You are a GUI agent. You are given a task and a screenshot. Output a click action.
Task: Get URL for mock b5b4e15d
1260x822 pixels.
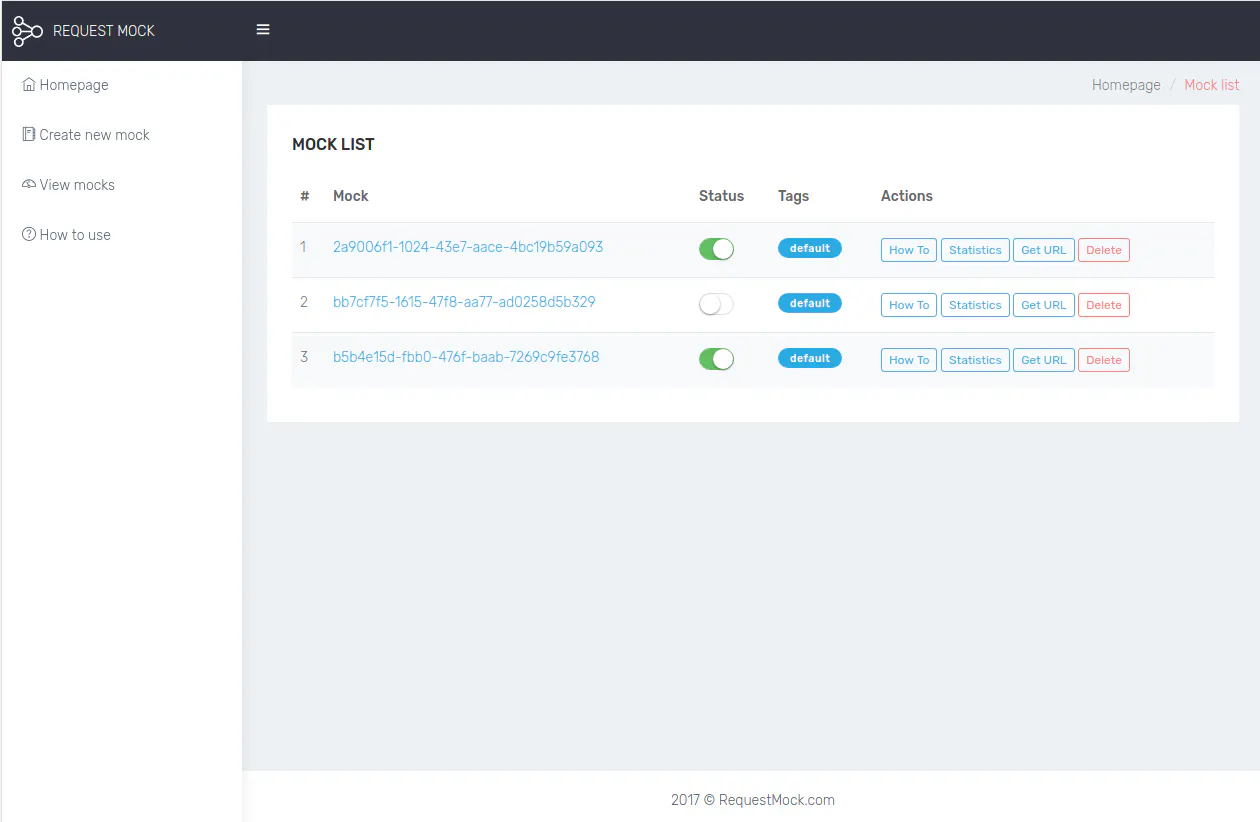coord(1044,360)
